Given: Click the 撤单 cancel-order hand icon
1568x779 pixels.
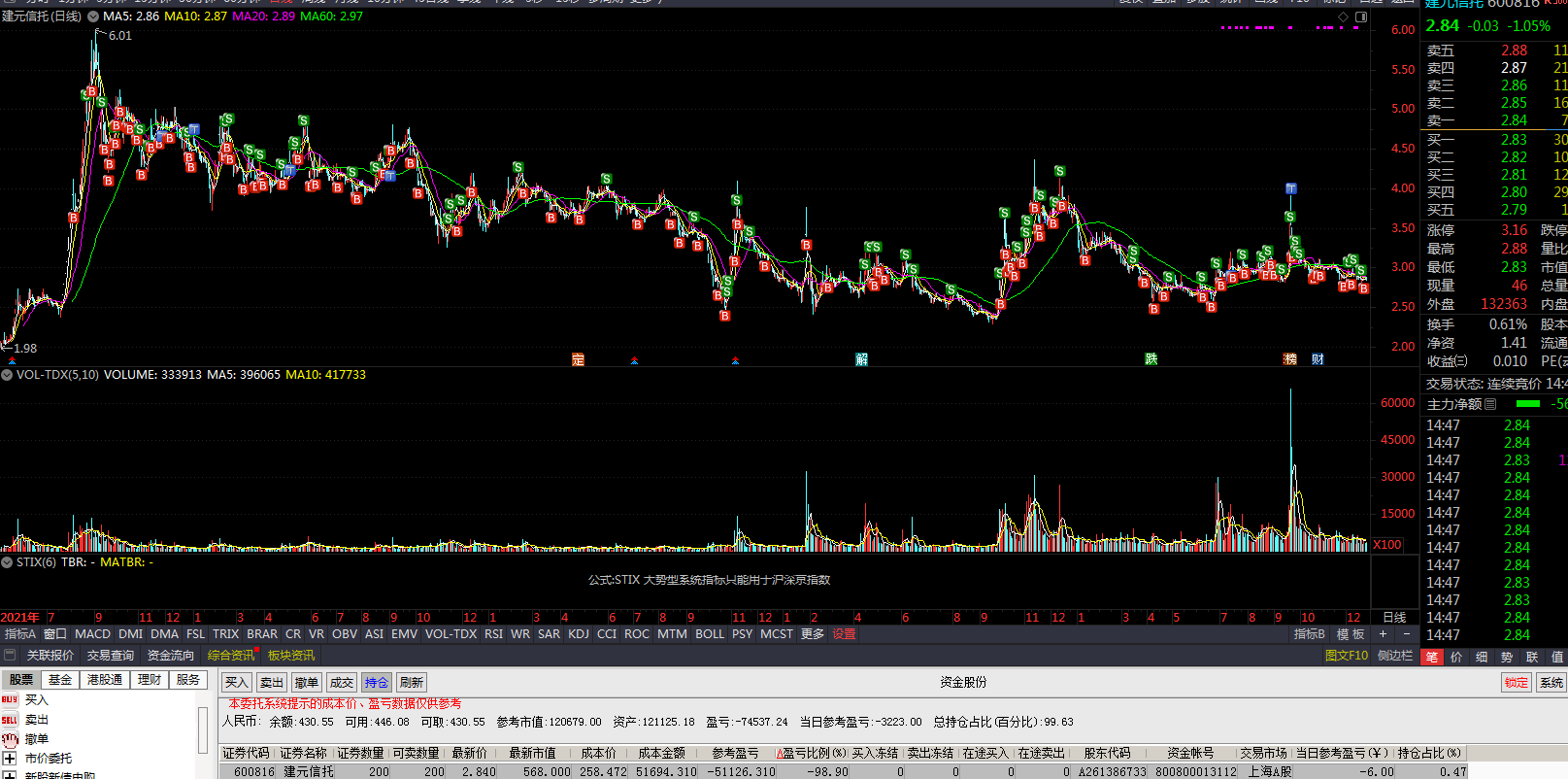Looking at the screenshot, I should [10, 739].
